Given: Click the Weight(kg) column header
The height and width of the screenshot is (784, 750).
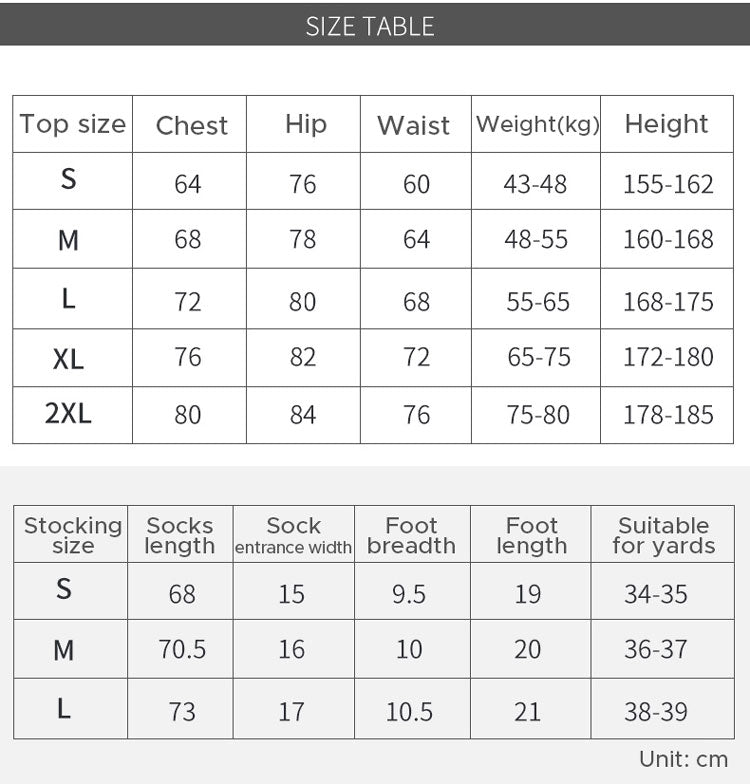Looking at the screenshot, I should pos(537,124).
